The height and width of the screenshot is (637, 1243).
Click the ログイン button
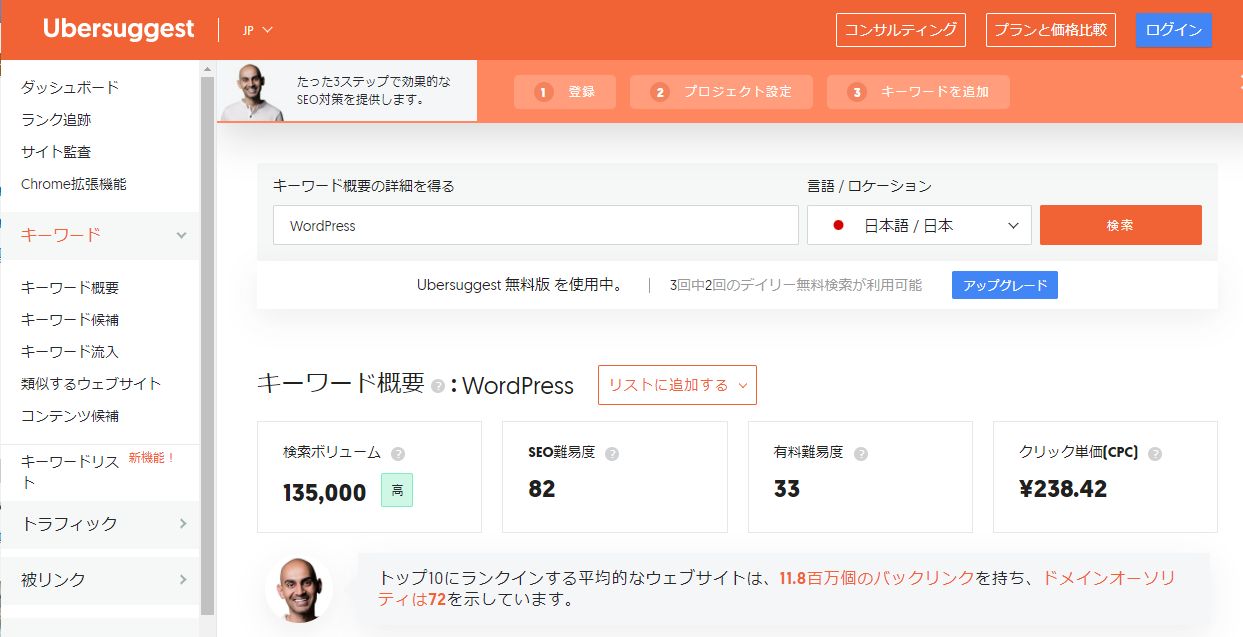pyautogui.click(x=1174, y=30)
